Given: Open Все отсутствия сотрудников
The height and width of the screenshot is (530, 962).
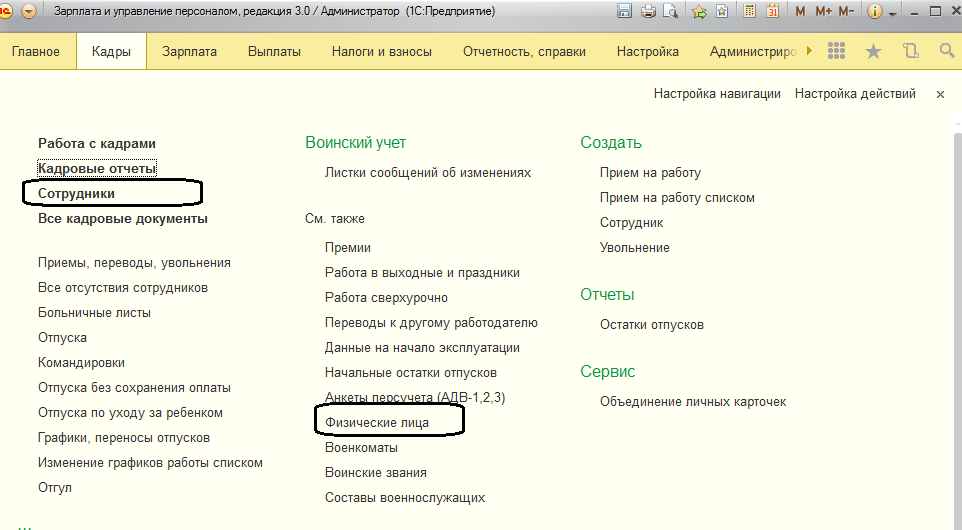Looking at the screenshot, I should pos(123,288).
